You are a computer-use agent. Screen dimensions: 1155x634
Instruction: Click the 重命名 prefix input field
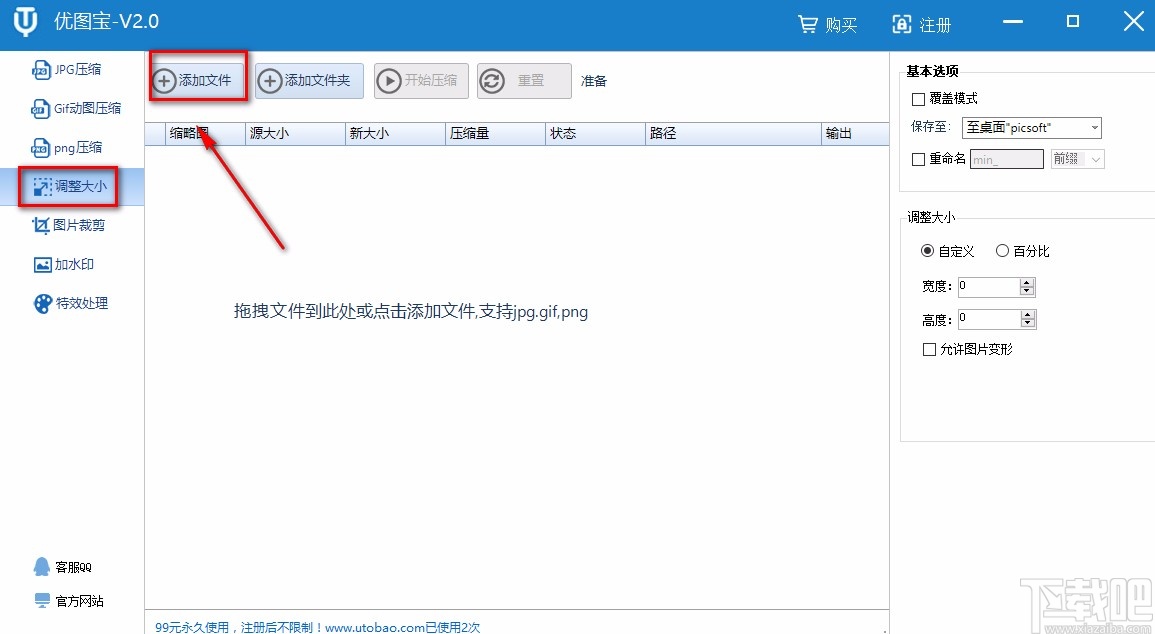coord(1005,158)
